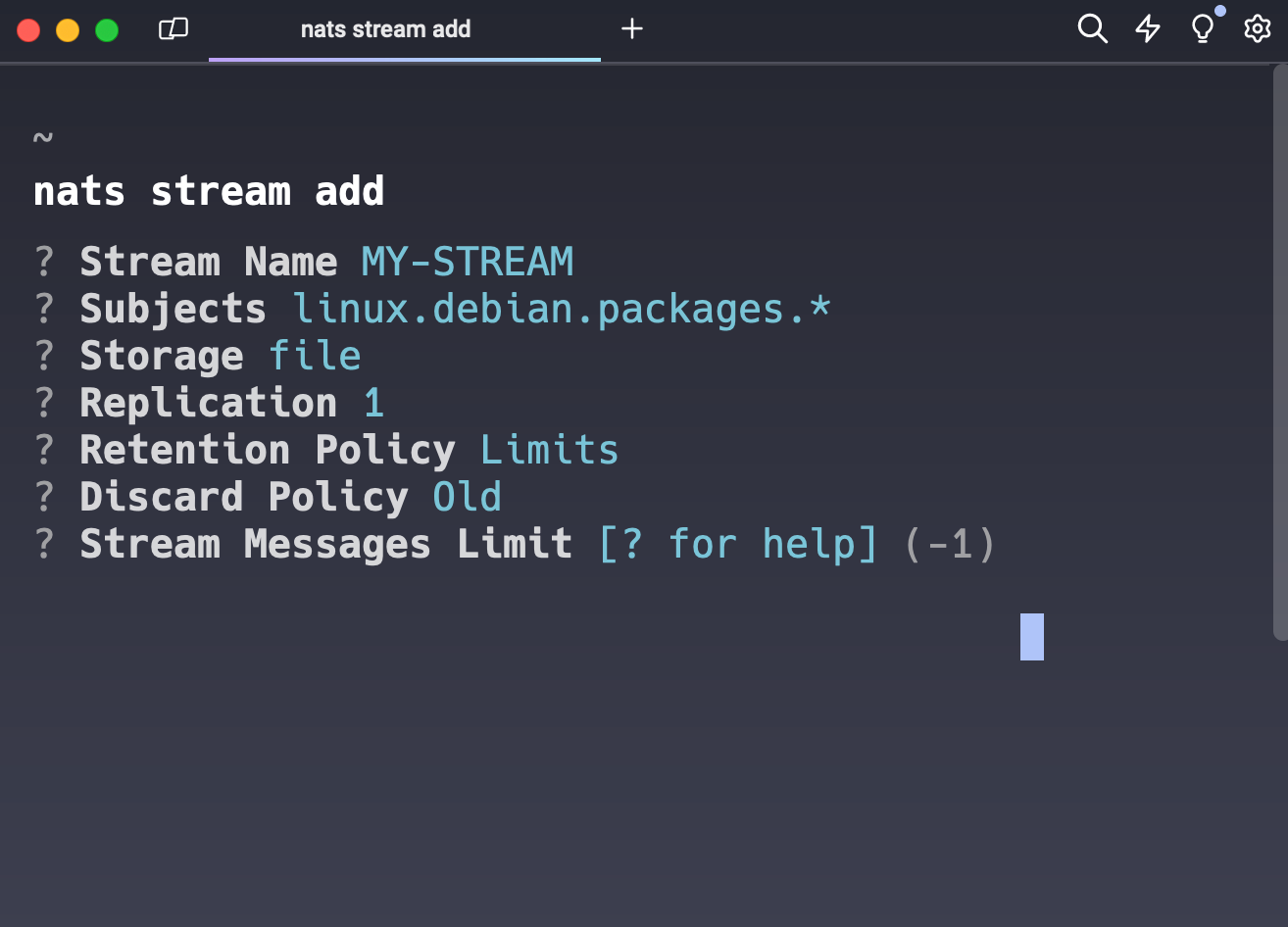Screen dimensions: 1288x927
Task: Click the blinking terminal cursor block
Action: tap(1031, 638)
